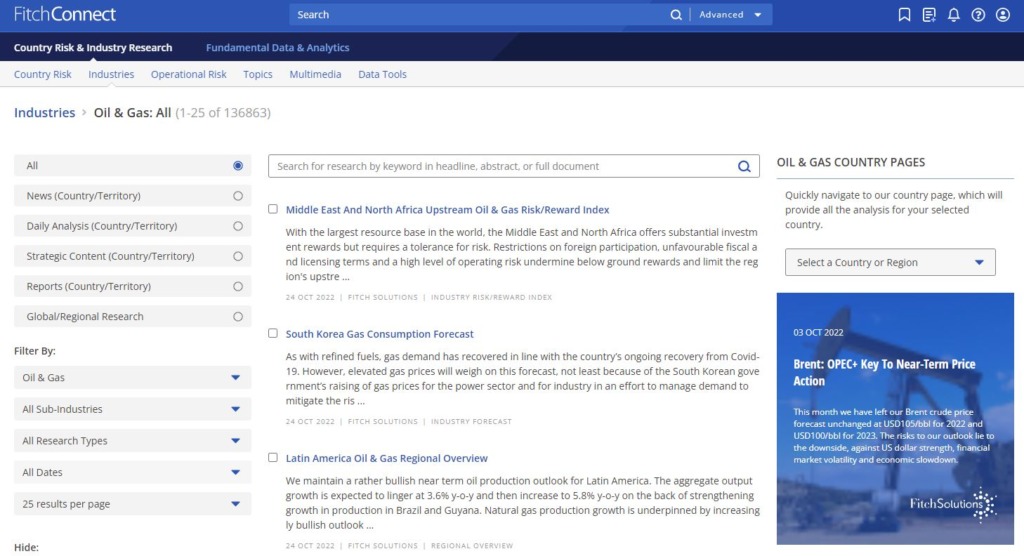The height and width of the screenshot is (556, 1024).
Task: Expand the Advanced search dropdown
Action: [730, 15]
